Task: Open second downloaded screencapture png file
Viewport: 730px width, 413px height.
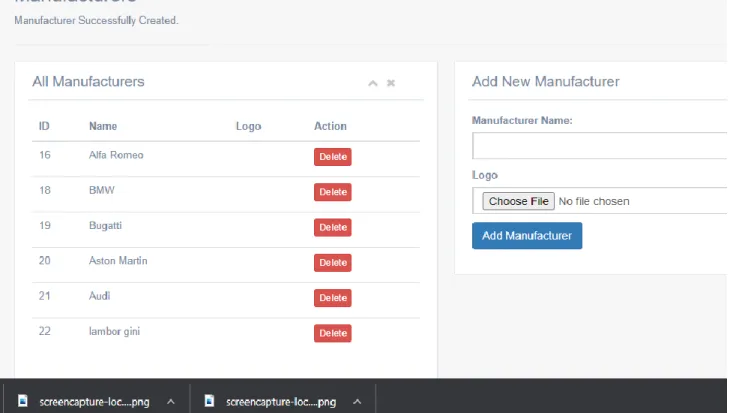Action: pos(281,402)
